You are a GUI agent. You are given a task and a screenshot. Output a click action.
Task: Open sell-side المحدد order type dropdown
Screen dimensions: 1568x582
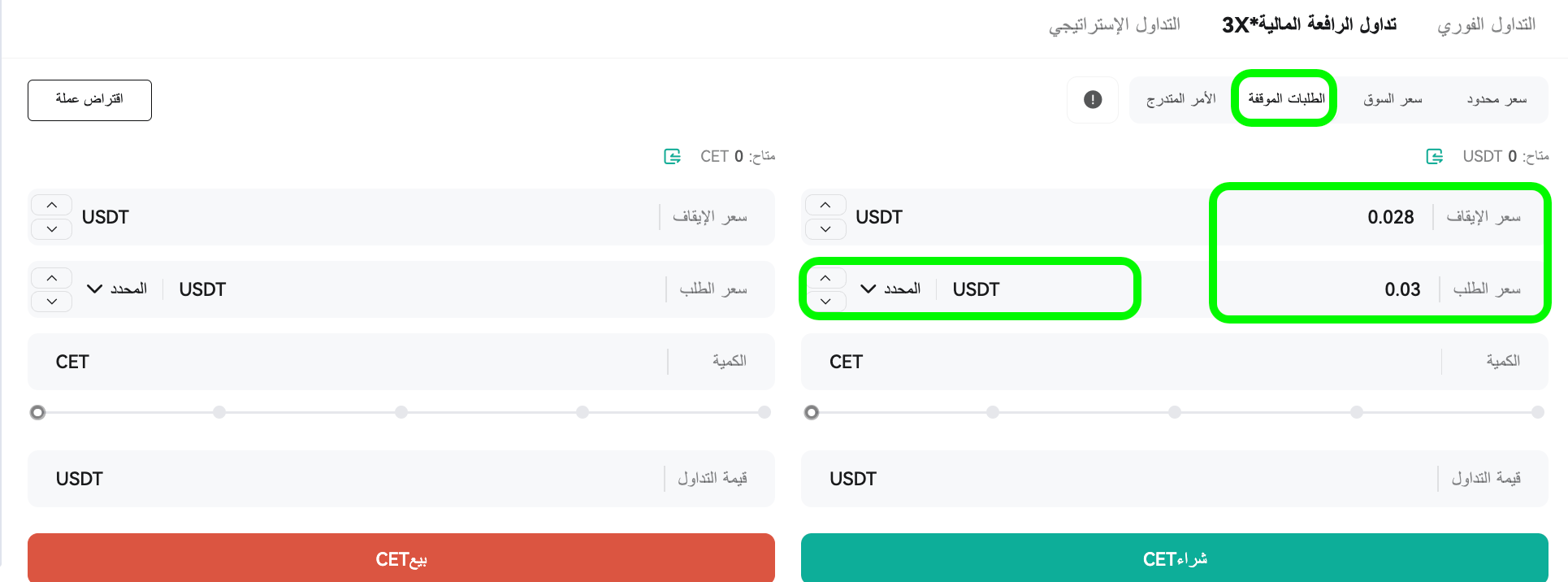(x=117, y=289)
